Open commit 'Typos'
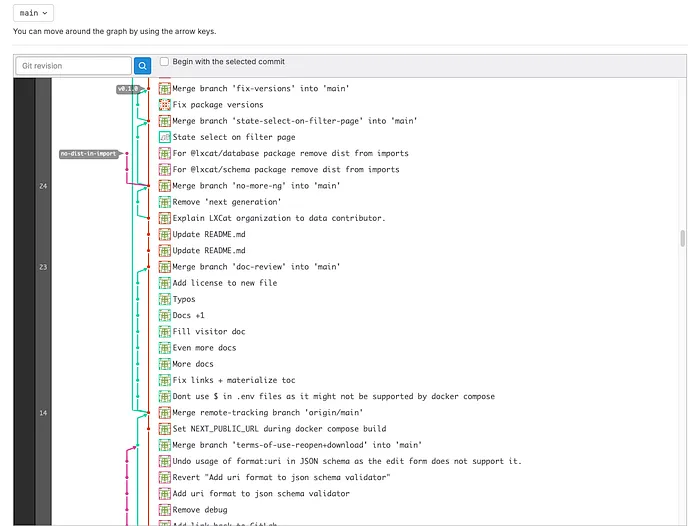Screen dimensions: 700x526 184,299
